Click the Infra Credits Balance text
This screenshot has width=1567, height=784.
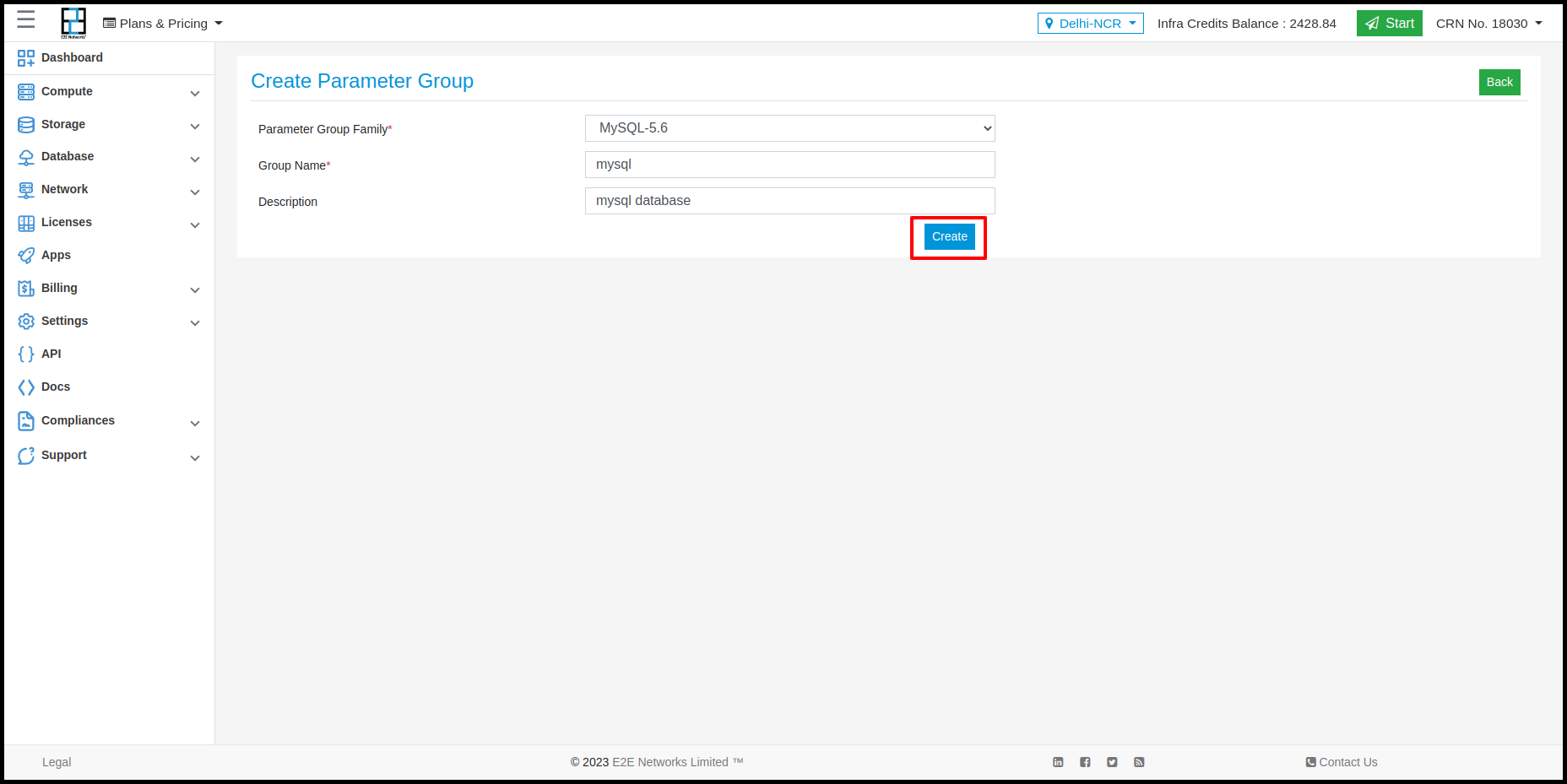1246,24
